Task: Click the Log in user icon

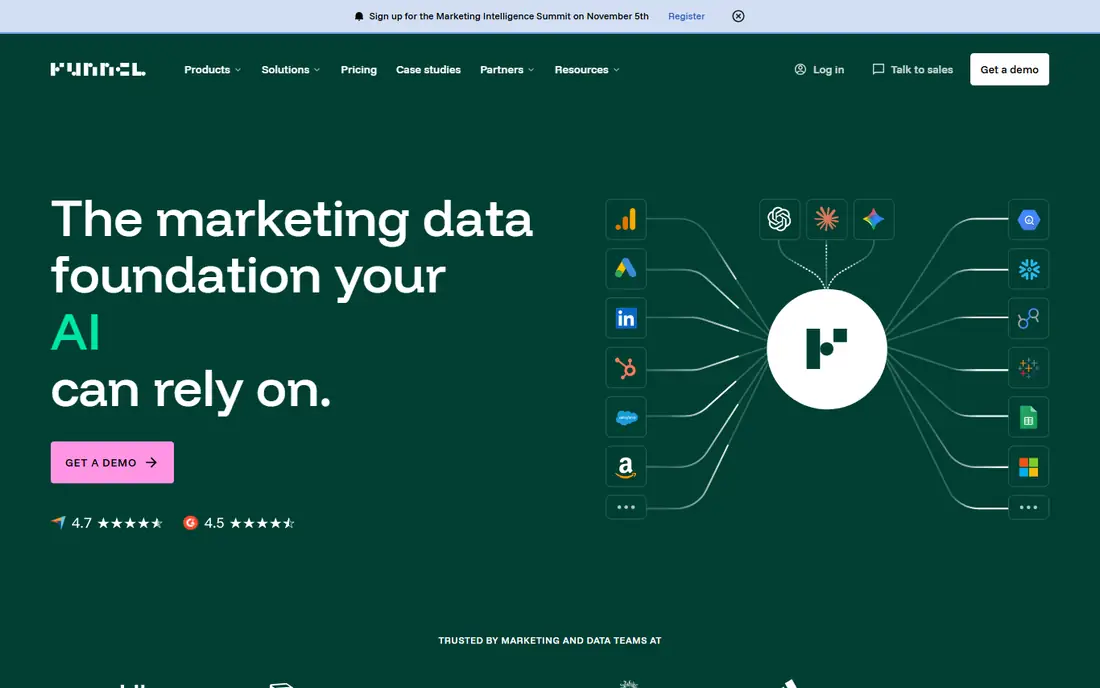Action: pos(800,69)
